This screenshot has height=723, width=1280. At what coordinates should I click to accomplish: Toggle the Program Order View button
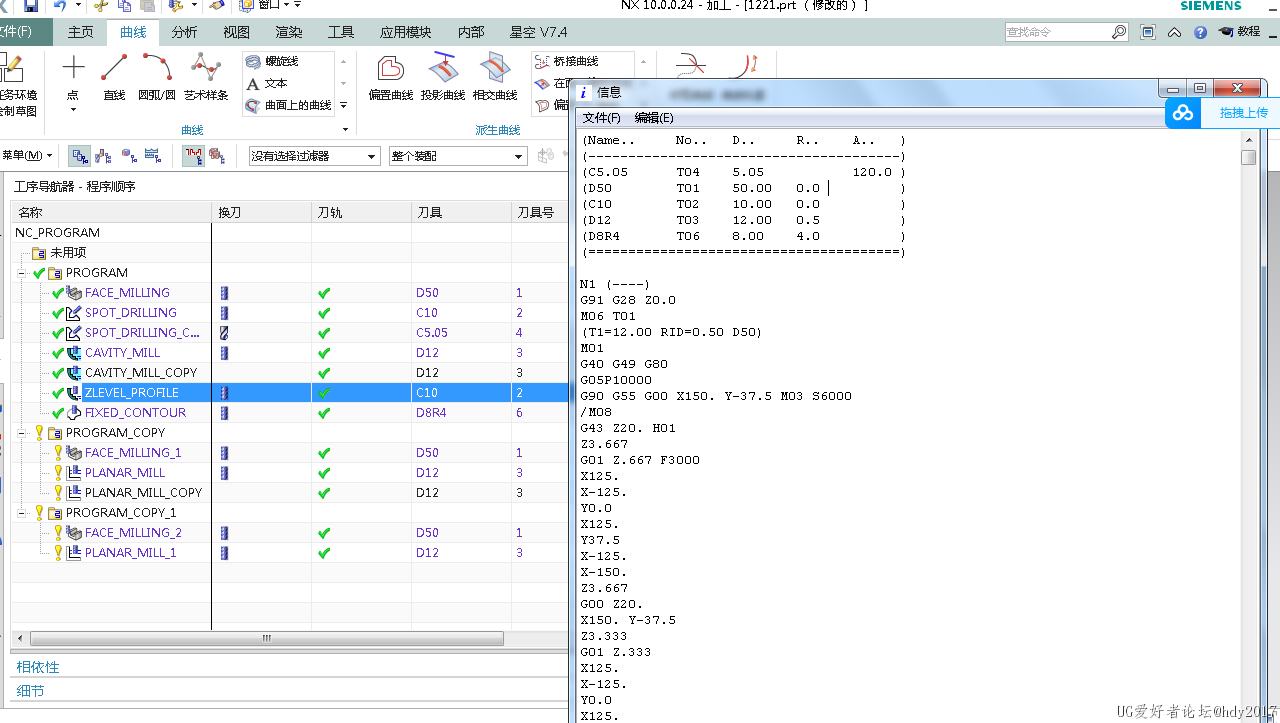79,156
